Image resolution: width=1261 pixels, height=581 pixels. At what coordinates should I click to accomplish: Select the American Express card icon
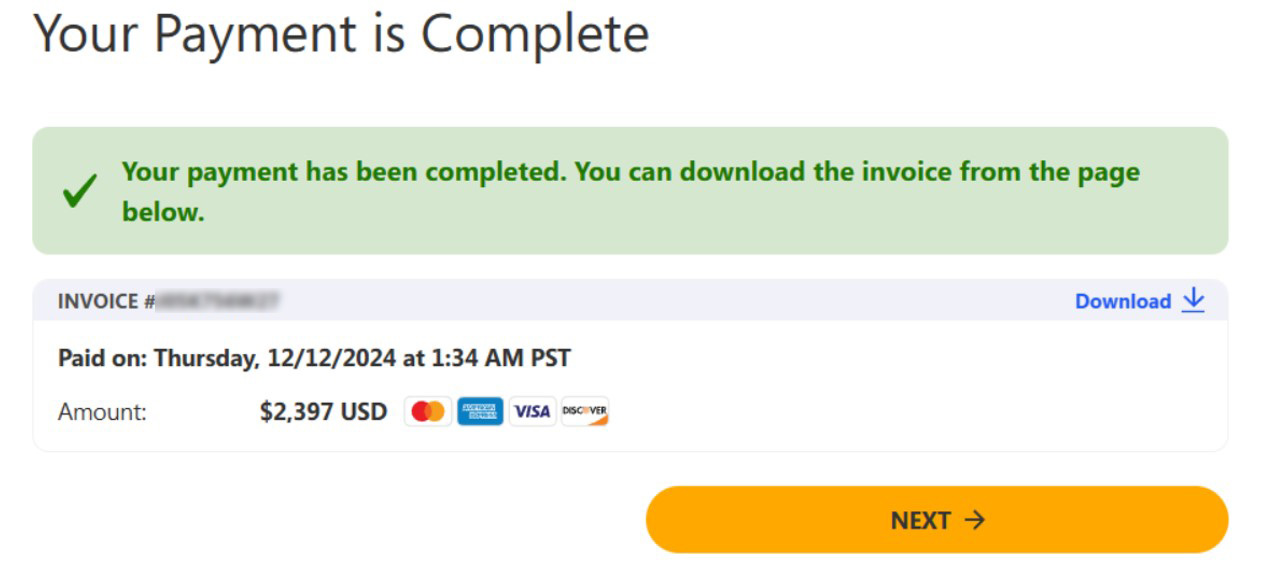click(x=480, y=411)
